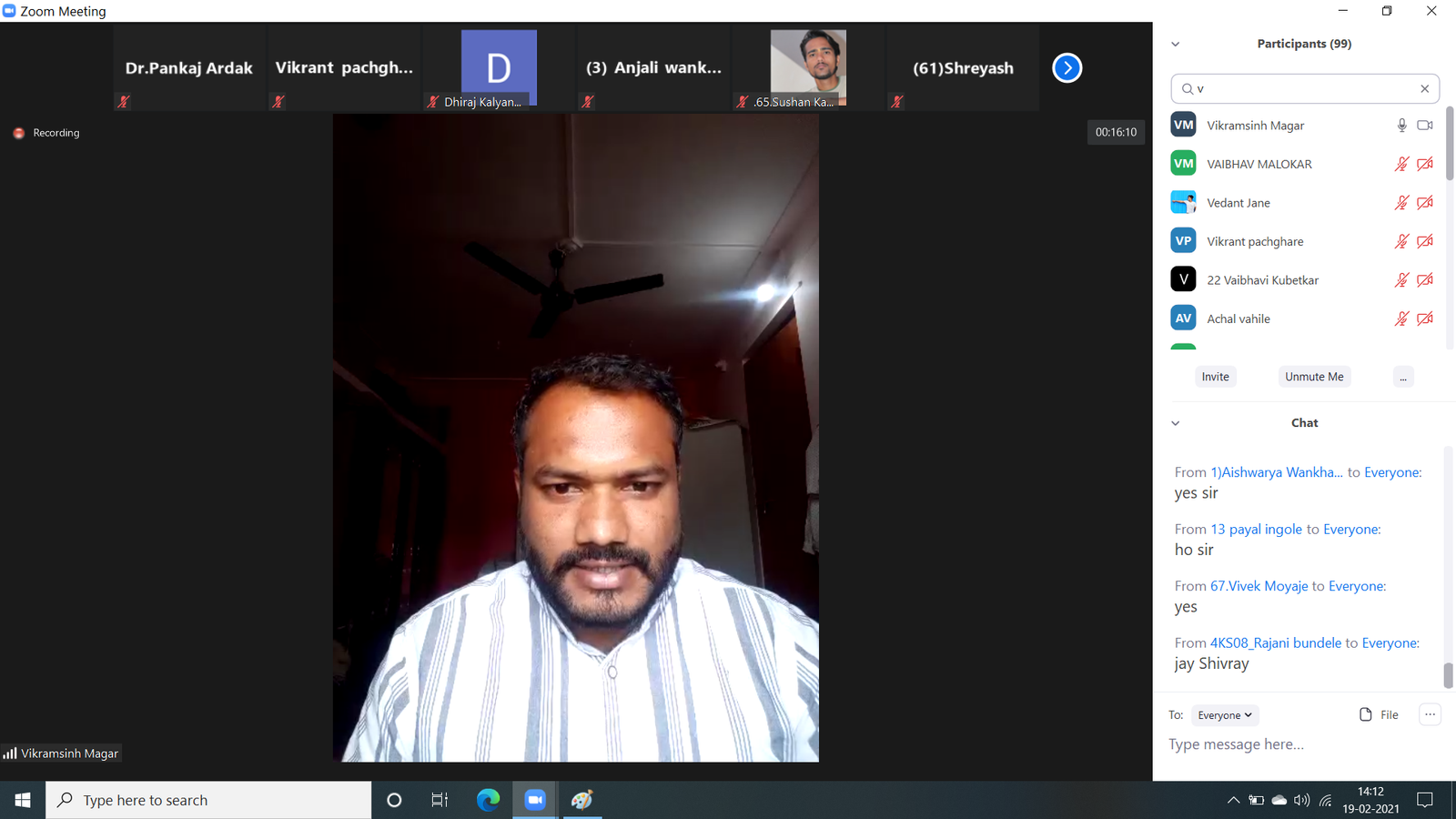
Task: Select Dhiraj Kalyan... video tile
Action: coord(499,68)
